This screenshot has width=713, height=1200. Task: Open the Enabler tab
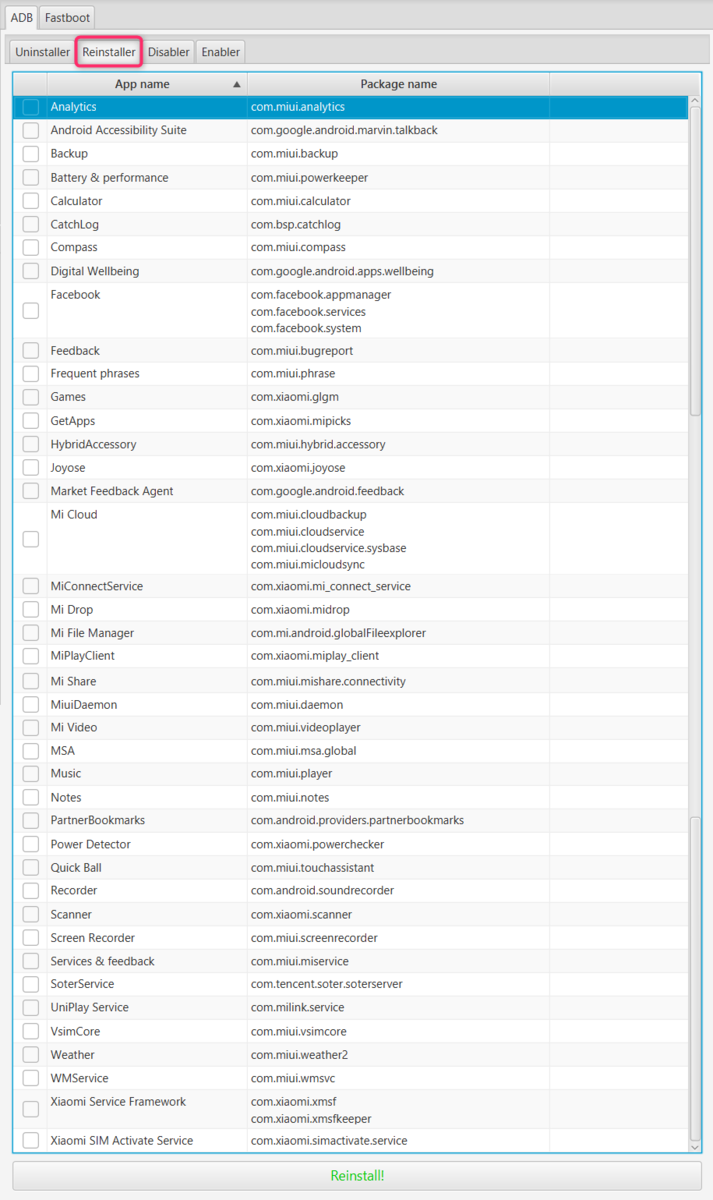(x=220, y=52)
